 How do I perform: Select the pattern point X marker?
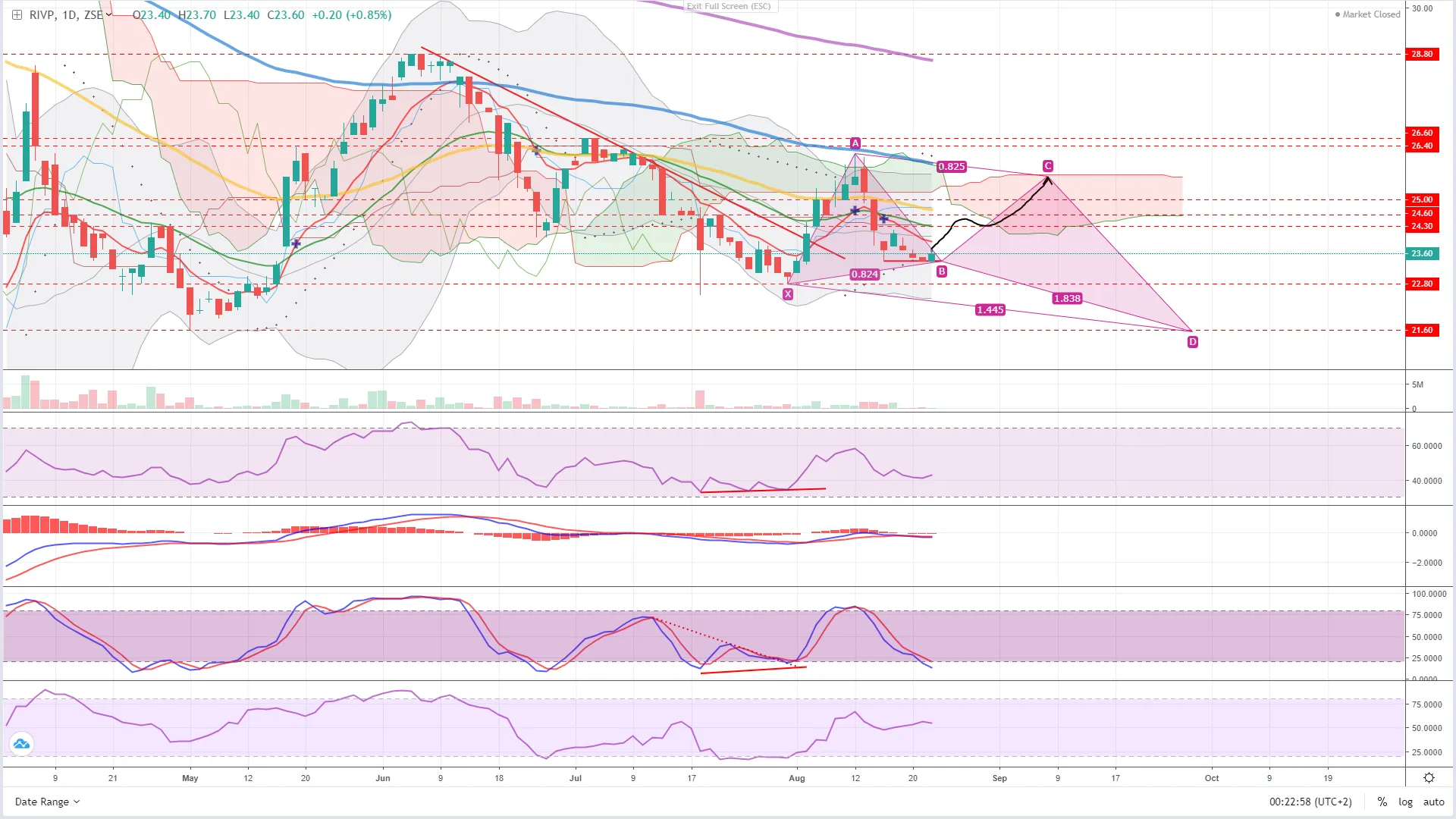click(x=788, y=294)
